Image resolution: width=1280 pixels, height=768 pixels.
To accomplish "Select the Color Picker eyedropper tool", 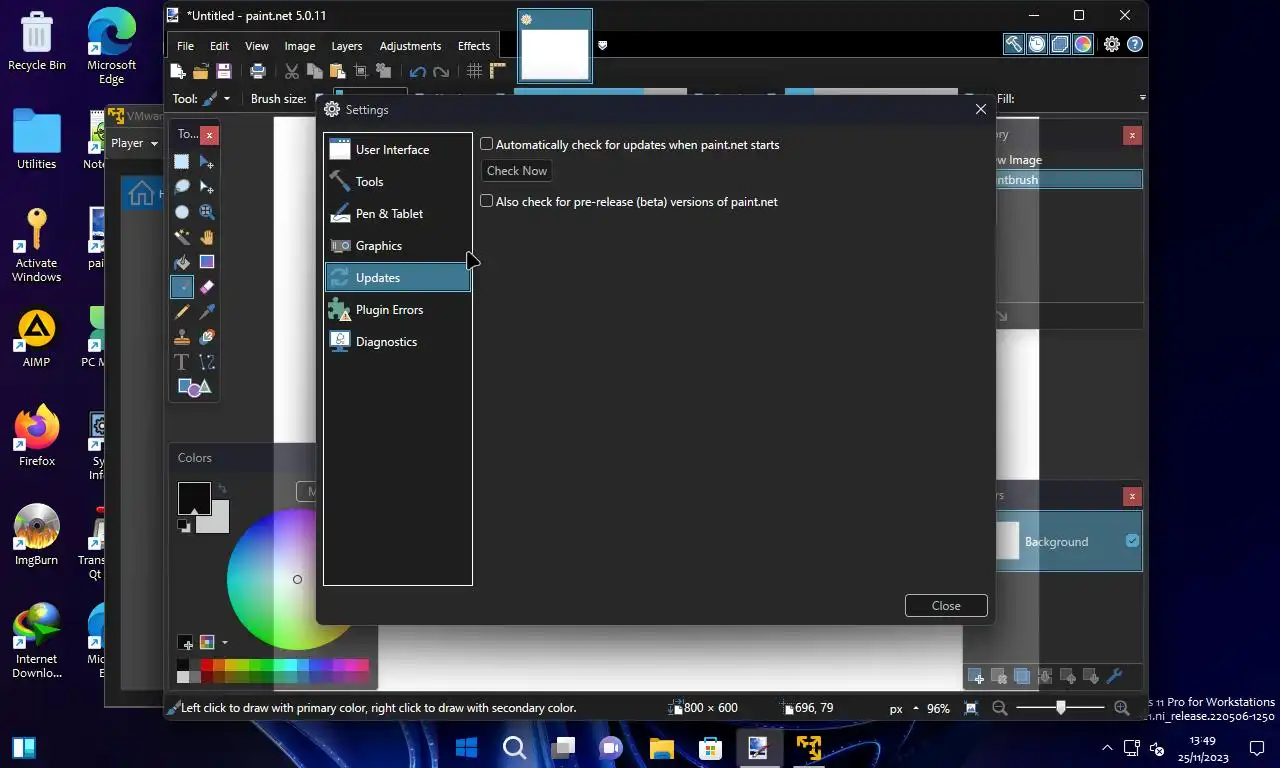I will pos(207,312).
